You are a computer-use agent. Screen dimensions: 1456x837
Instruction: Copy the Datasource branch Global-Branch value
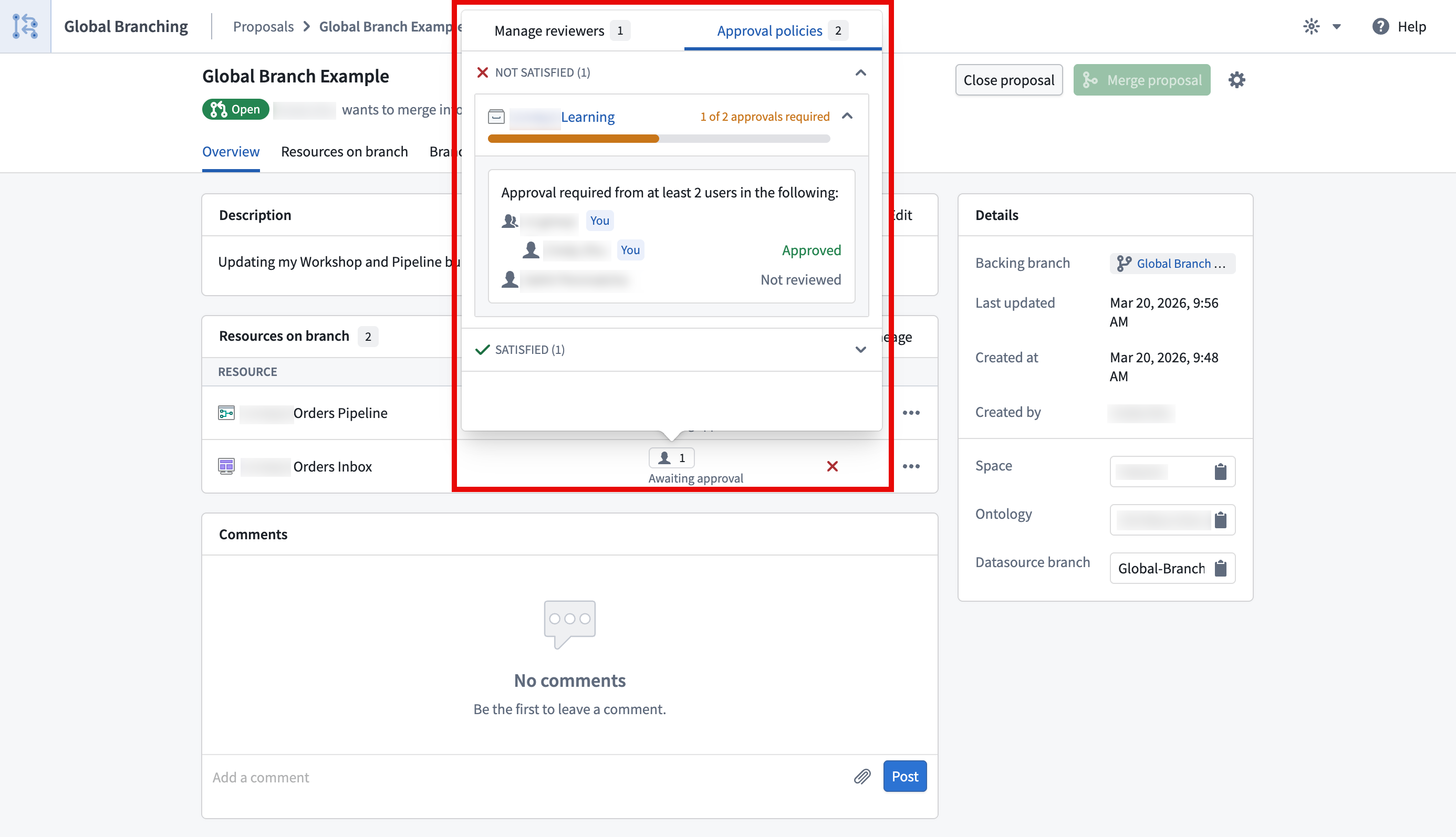tap(1221, 568)
